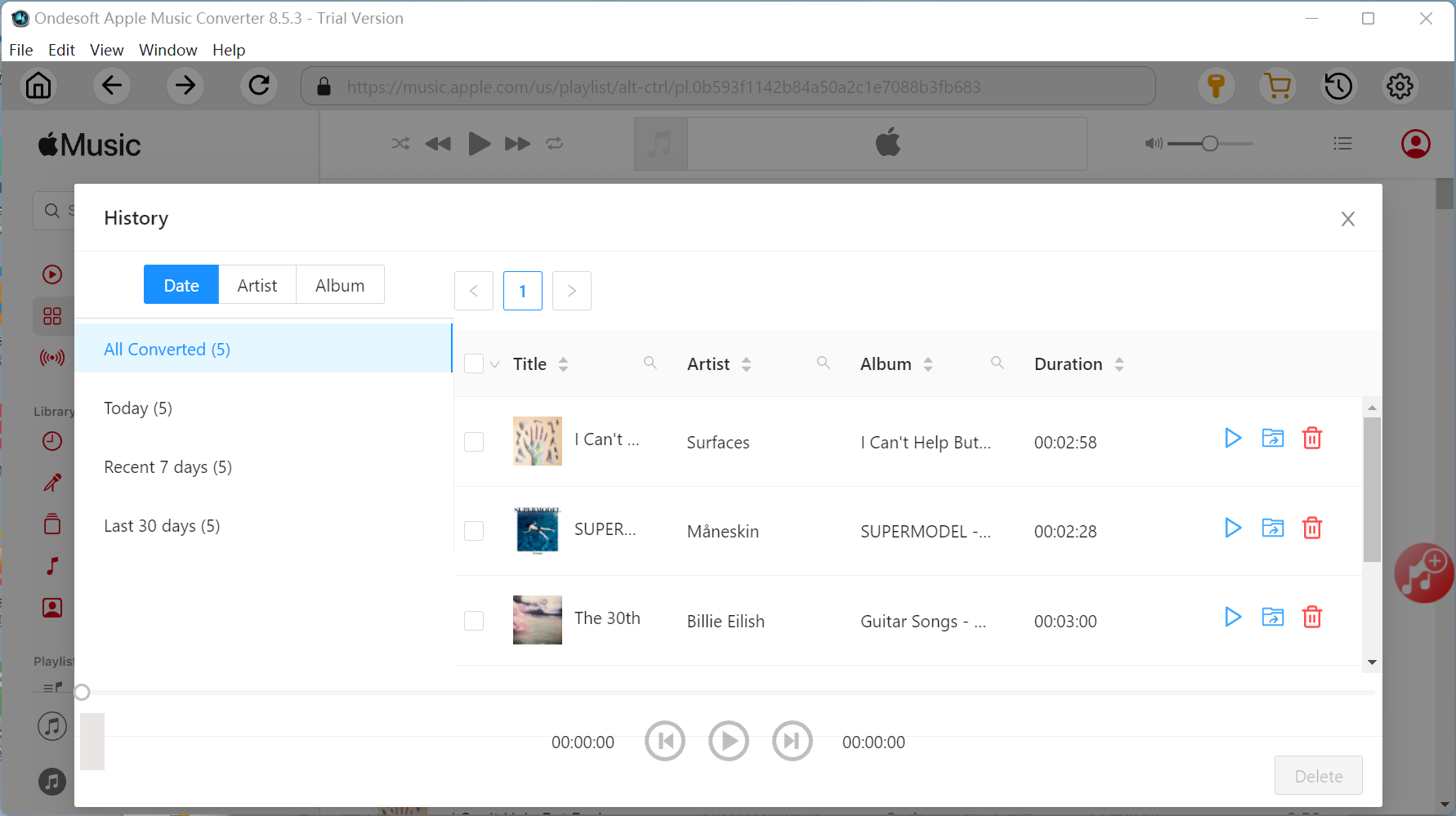Search by artist magnifier icon
The height and width of the screenshot is (816, 1456).
click(824, 363)
